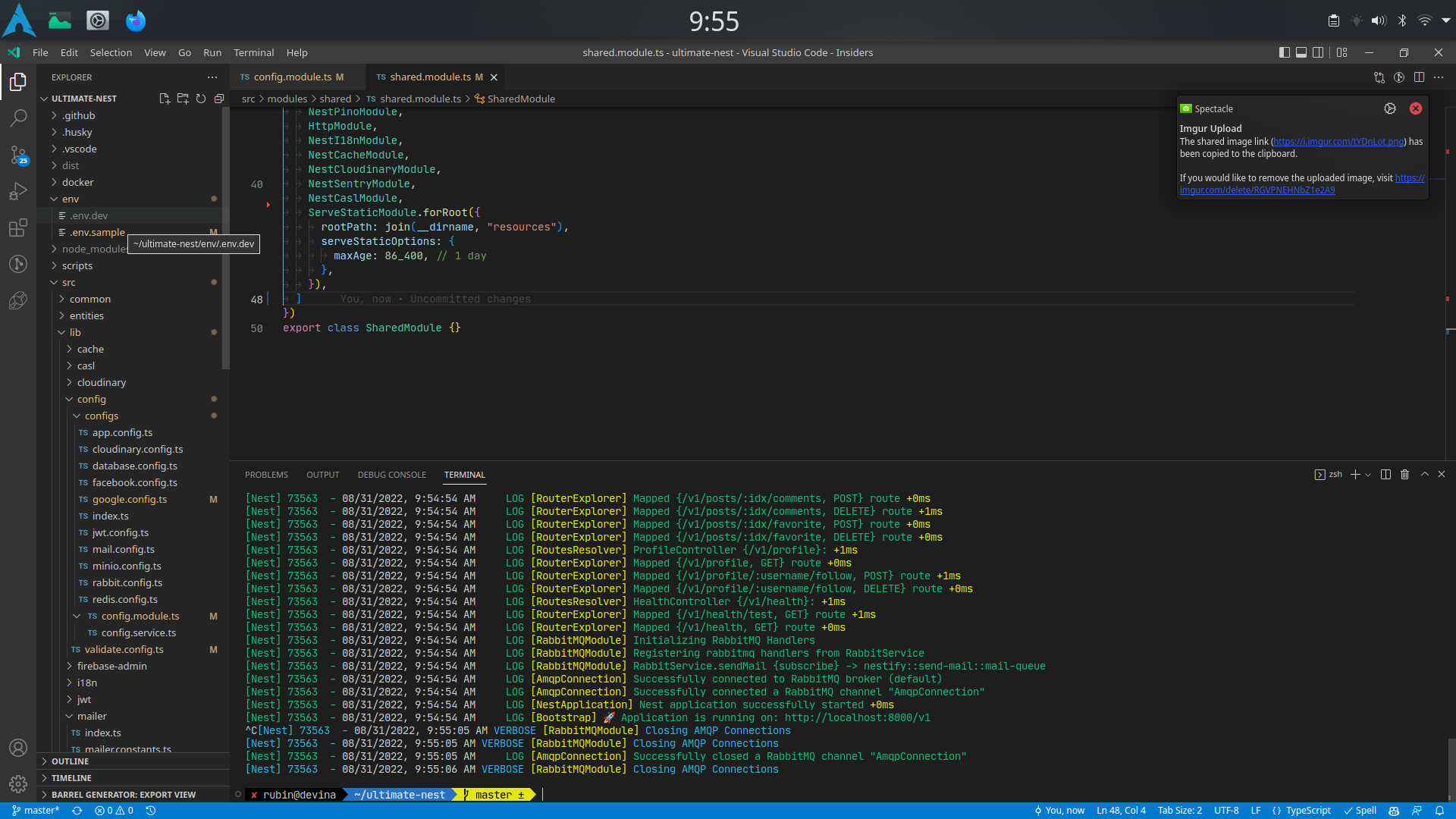Open the imgur delete link in notification
This screenshot has width=1456, height=819.
1257,190
